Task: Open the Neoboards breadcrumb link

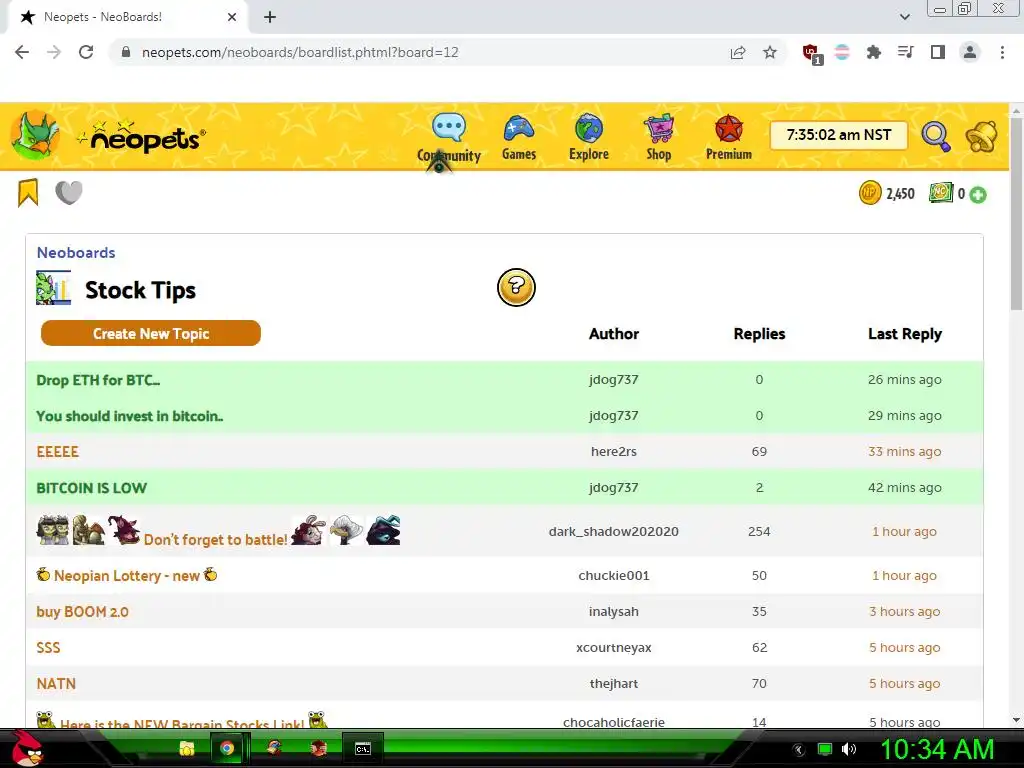Action: click(76, 253)
